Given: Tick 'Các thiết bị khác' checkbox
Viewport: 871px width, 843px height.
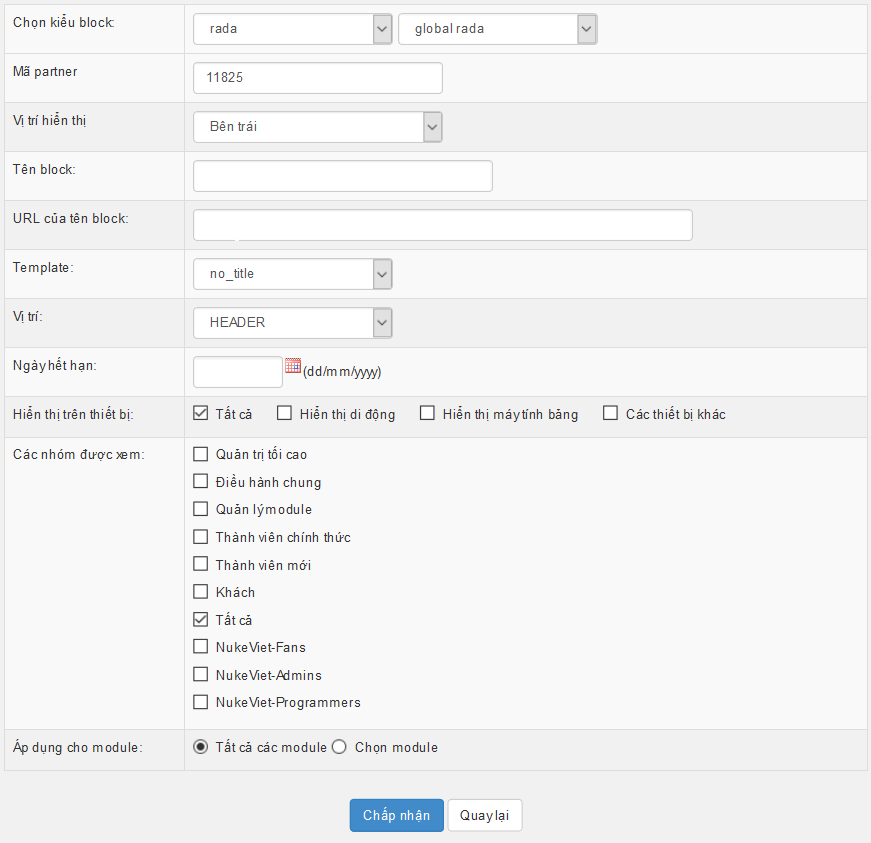Looking at the screenshot, I should pyautogui.click(x=610, y=413).
